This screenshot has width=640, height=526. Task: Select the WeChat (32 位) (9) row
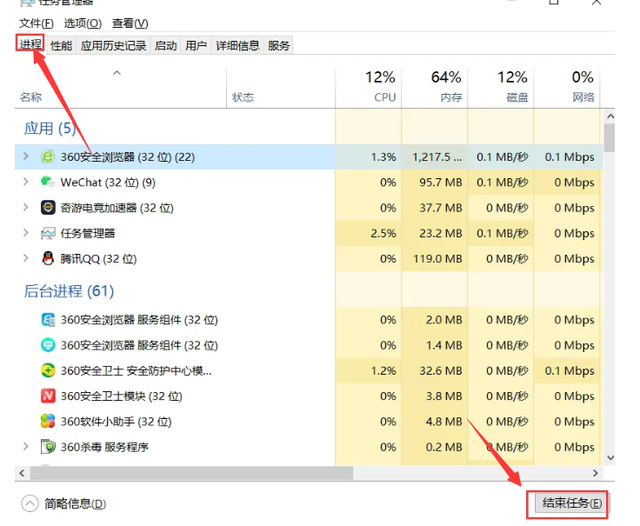[x=309, y=182]
